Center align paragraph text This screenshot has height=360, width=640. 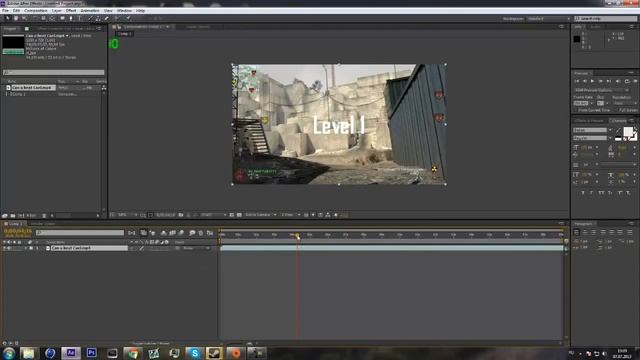click(x=585, y=232)
